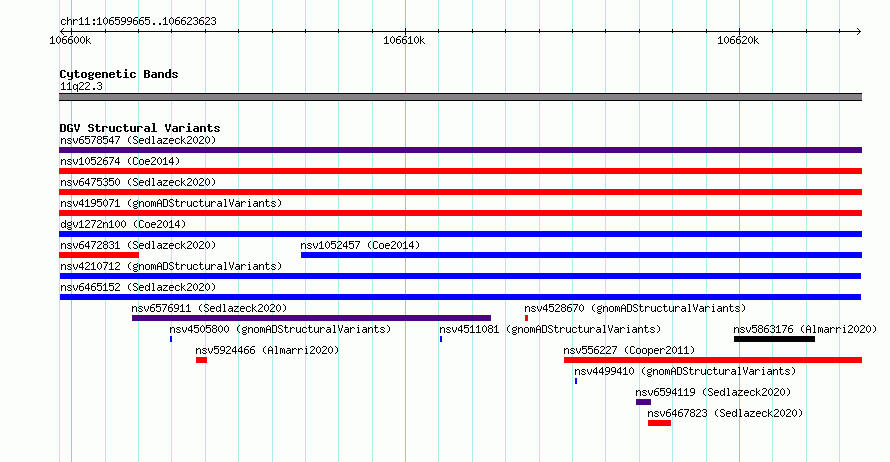890x462 pixels.
Task: Open nsv1052457 (Coe2014) label
Action: point(360,245)
